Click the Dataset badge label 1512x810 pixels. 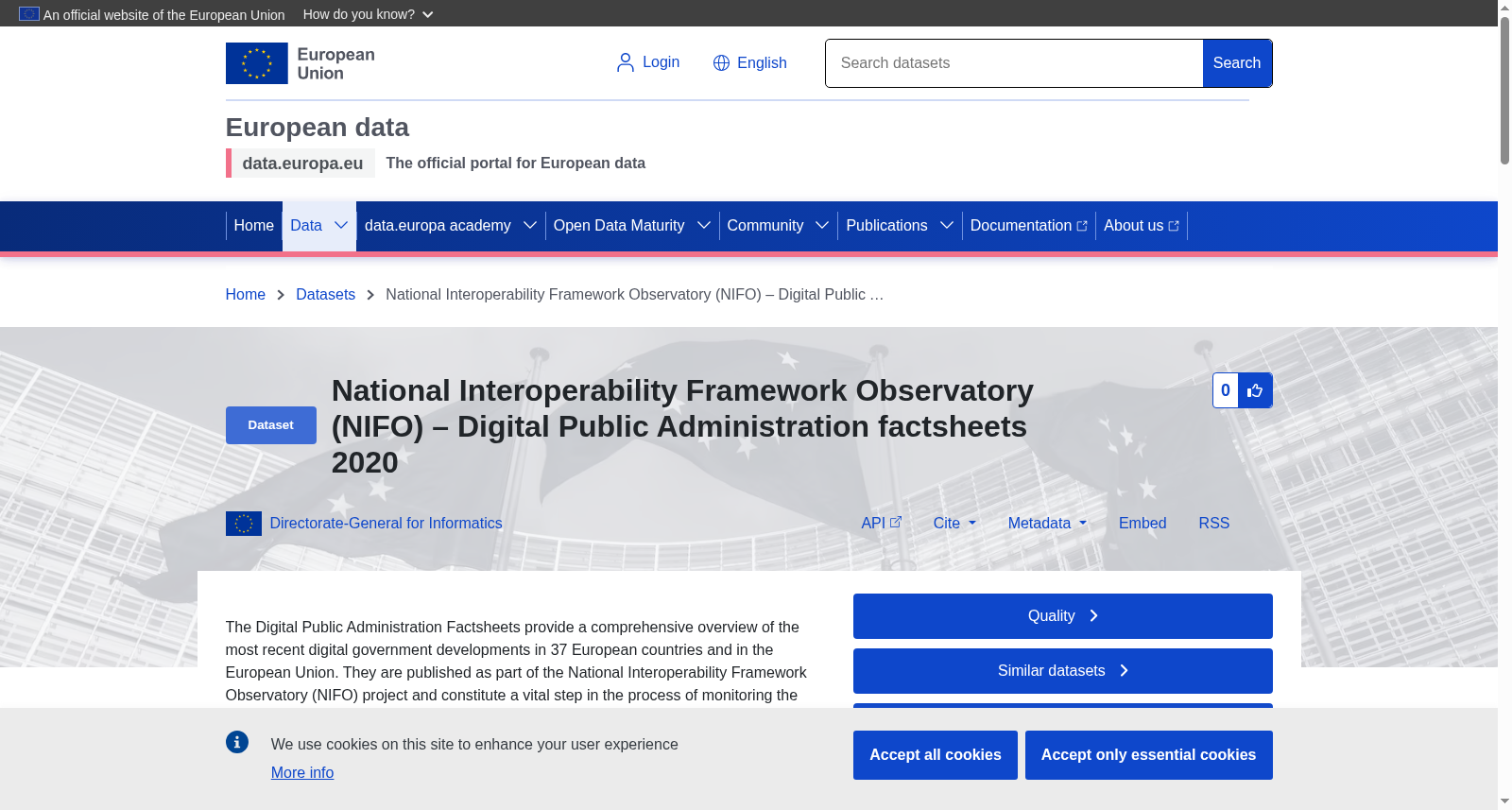click(x=271, y=425)
